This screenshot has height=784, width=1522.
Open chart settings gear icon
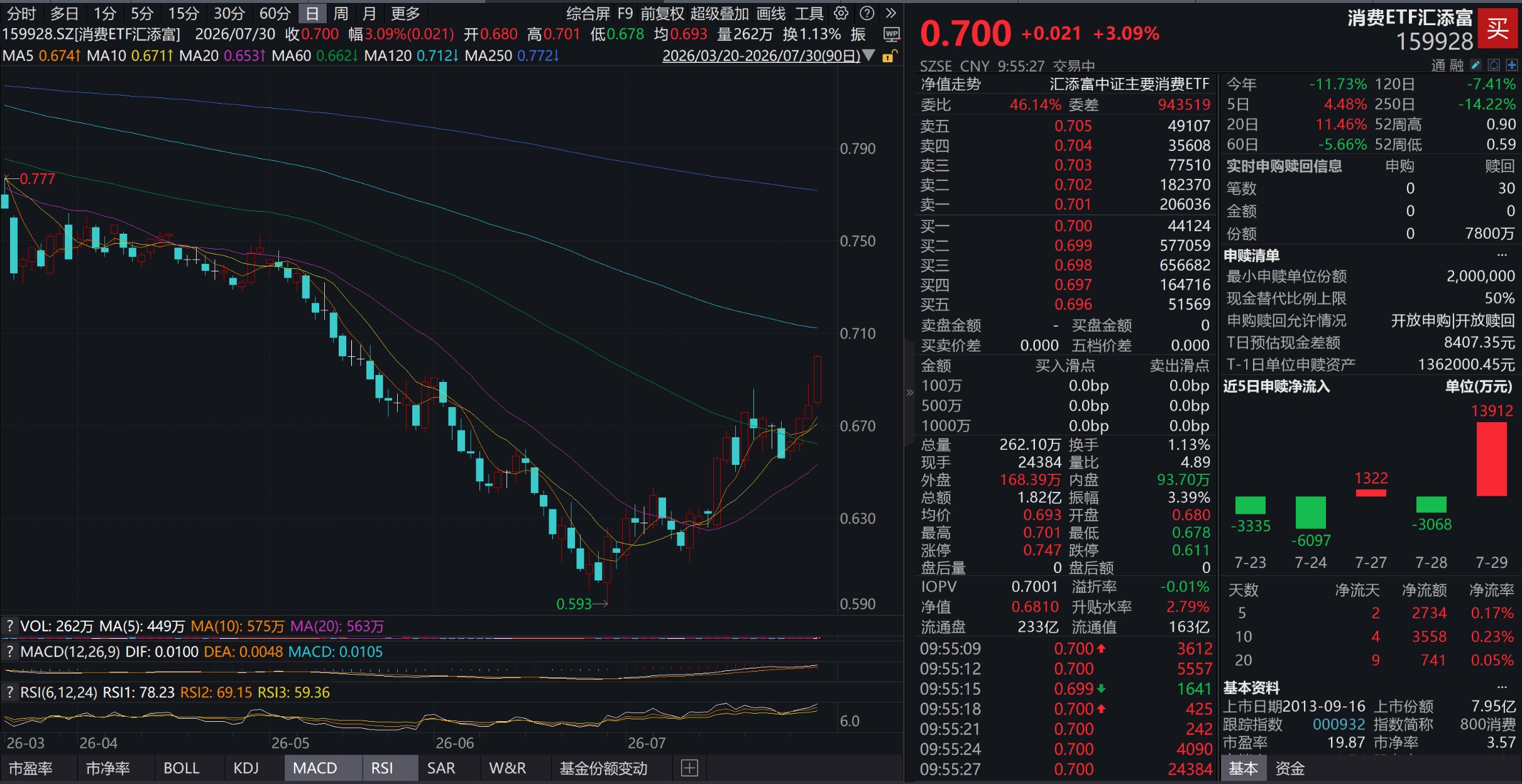pyautogui.click(x=841, y=13)
